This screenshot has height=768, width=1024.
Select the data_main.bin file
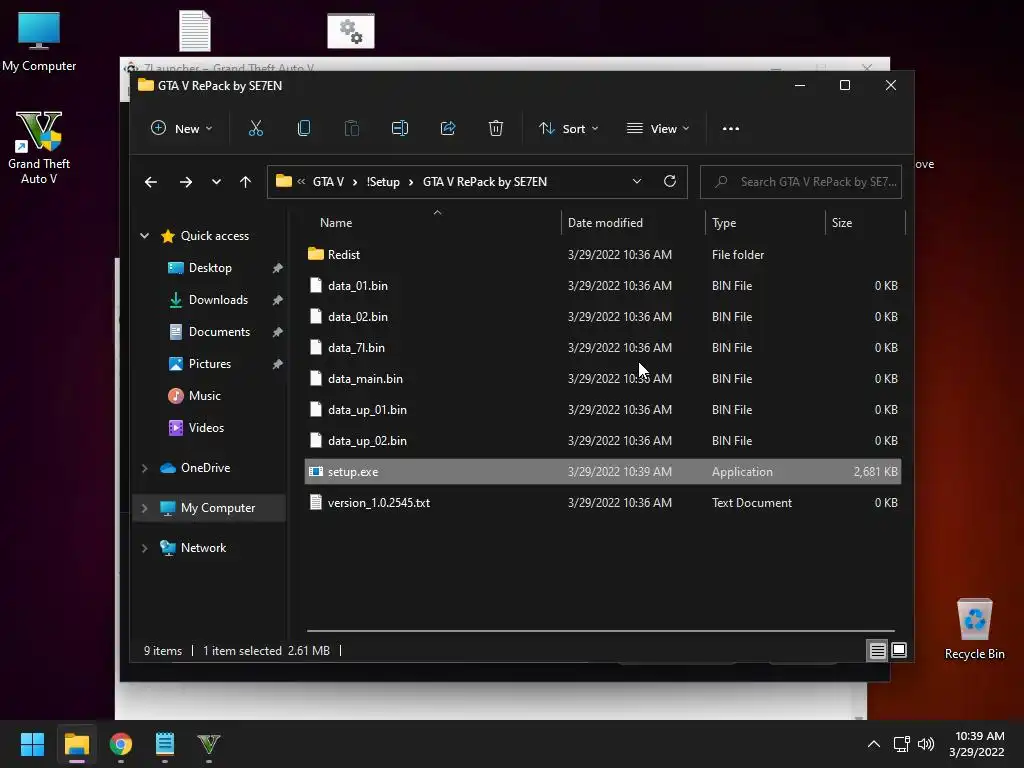pos(603,379)
